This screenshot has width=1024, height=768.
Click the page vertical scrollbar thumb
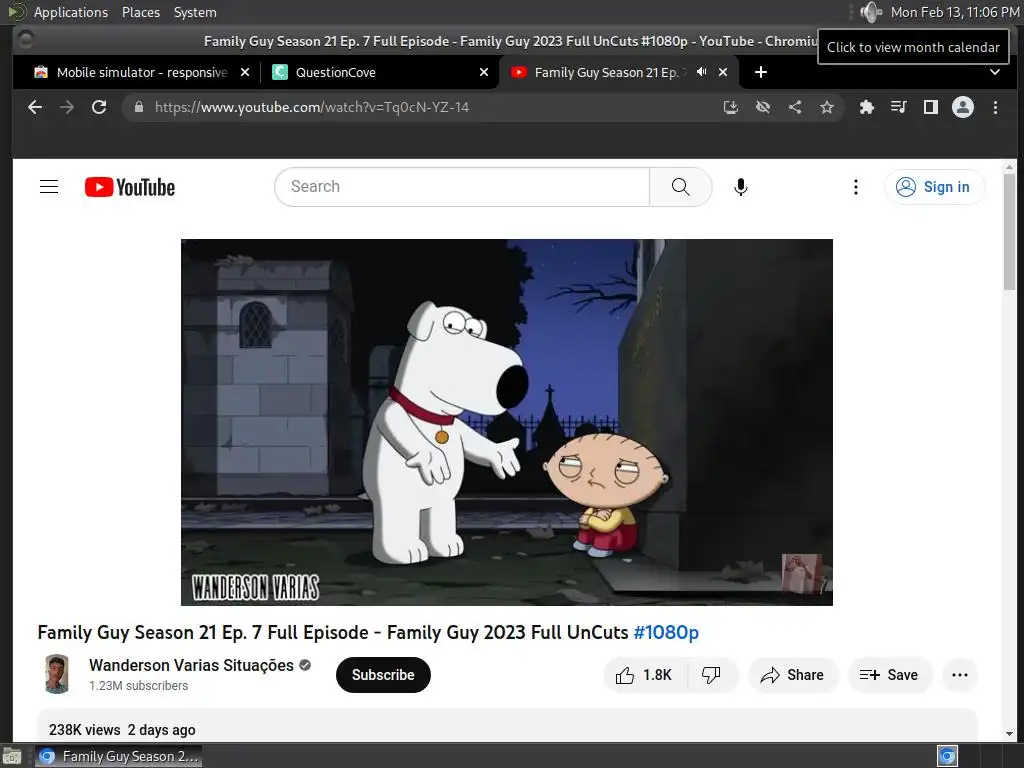(1010, 232)
